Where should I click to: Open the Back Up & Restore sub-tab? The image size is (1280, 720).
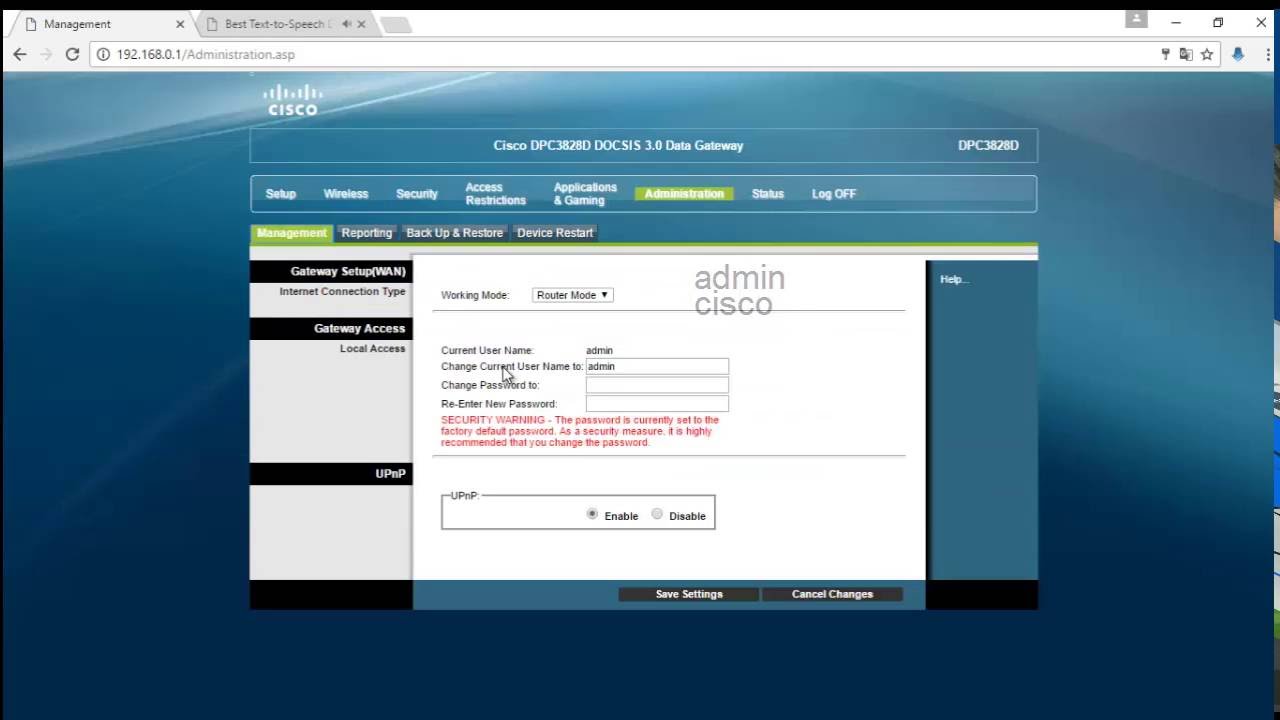tap(454, 233)
